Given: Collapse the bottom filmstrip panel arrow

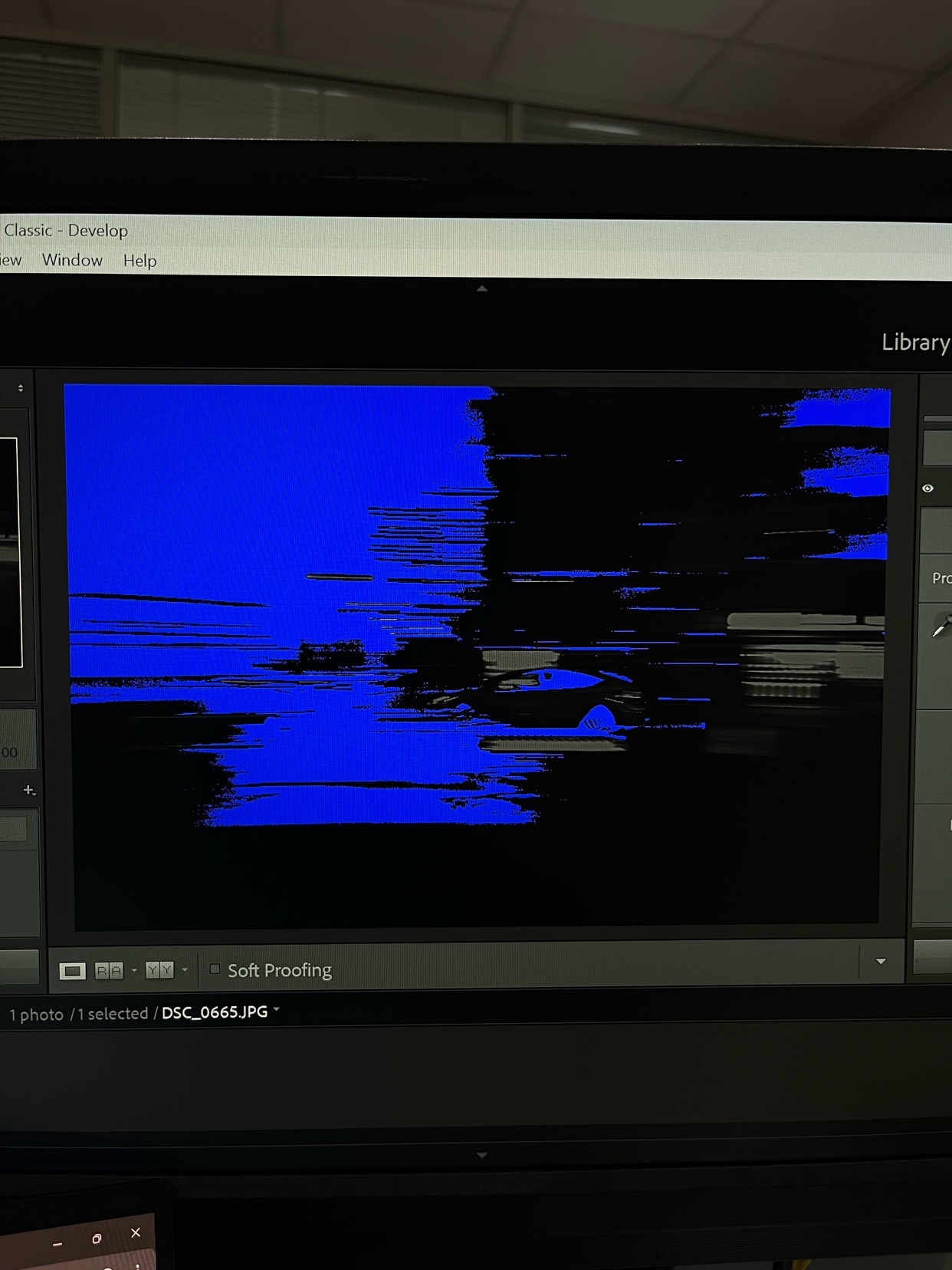Looking at the screenshot, I should 481,1155.
